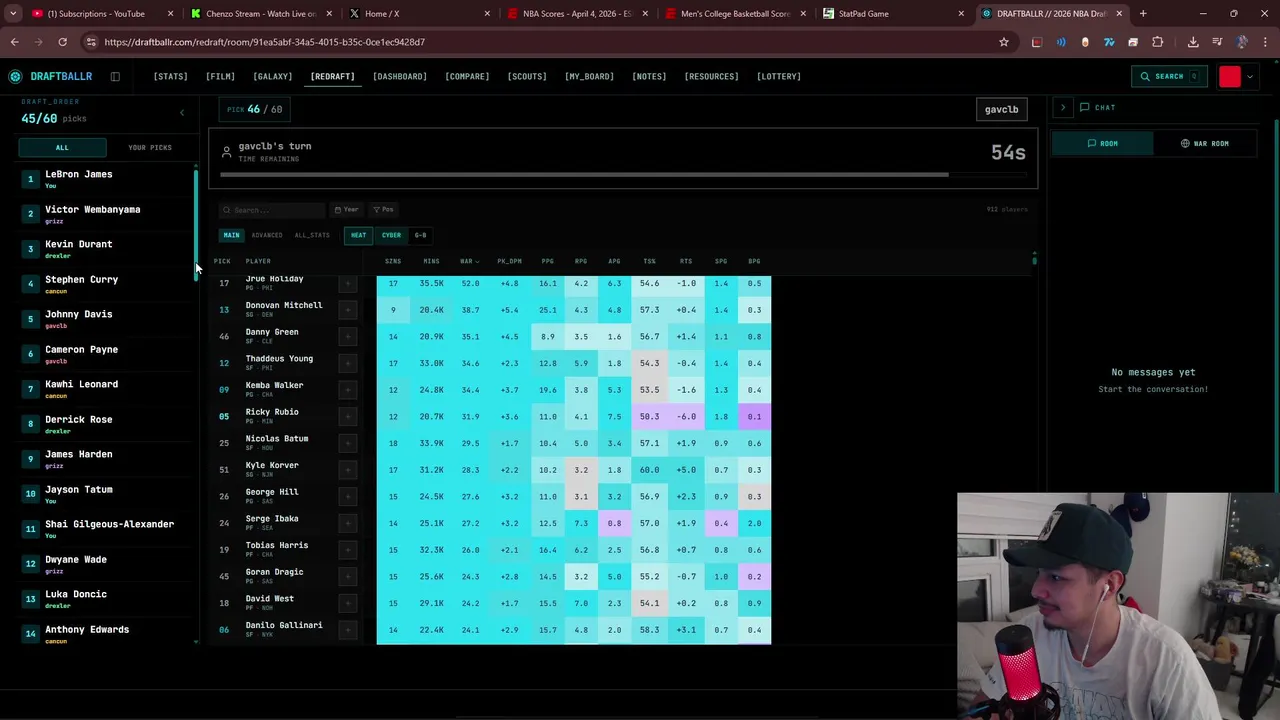
Task: Go back with browser back arrow
Action: click(14, 42)
